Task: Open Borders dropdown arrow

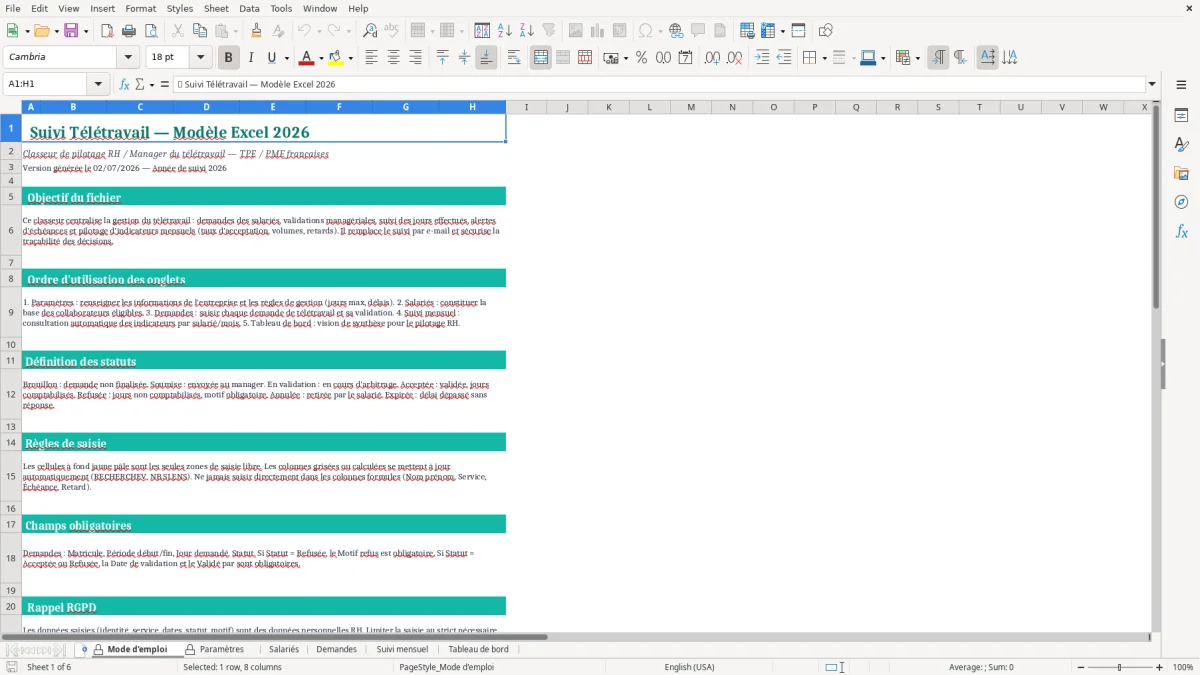Action: coord(824,58)
